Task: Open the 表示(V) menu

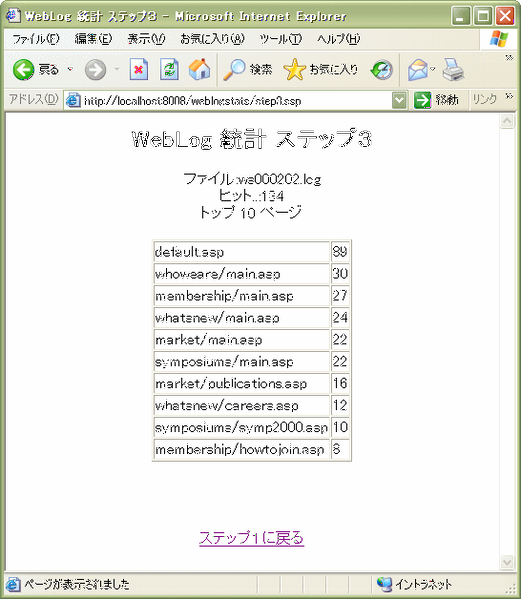Action: (146, 39)
